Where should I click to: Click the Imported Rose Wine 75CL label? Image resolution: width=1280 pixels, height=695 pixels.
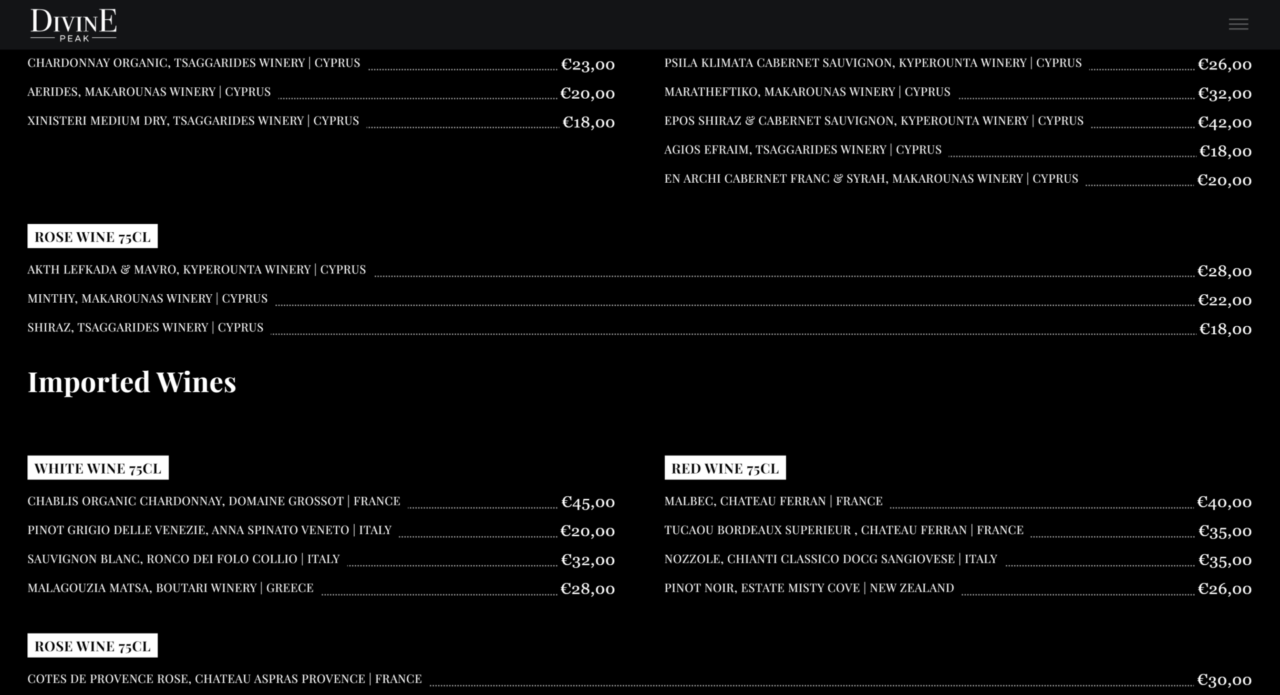click(x=92, y=646)
